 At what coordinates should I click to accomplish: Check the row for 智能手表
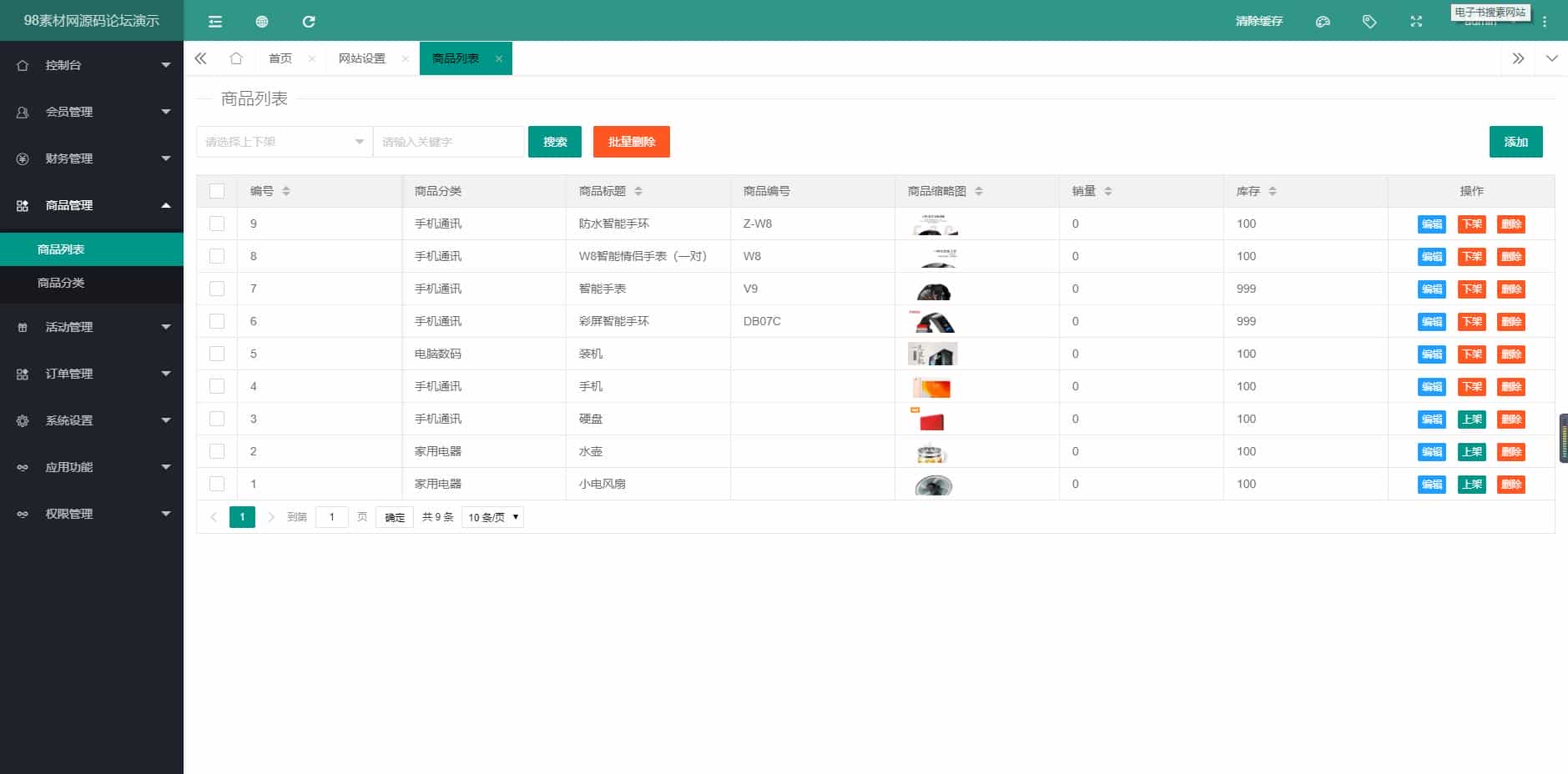point(217,289)
